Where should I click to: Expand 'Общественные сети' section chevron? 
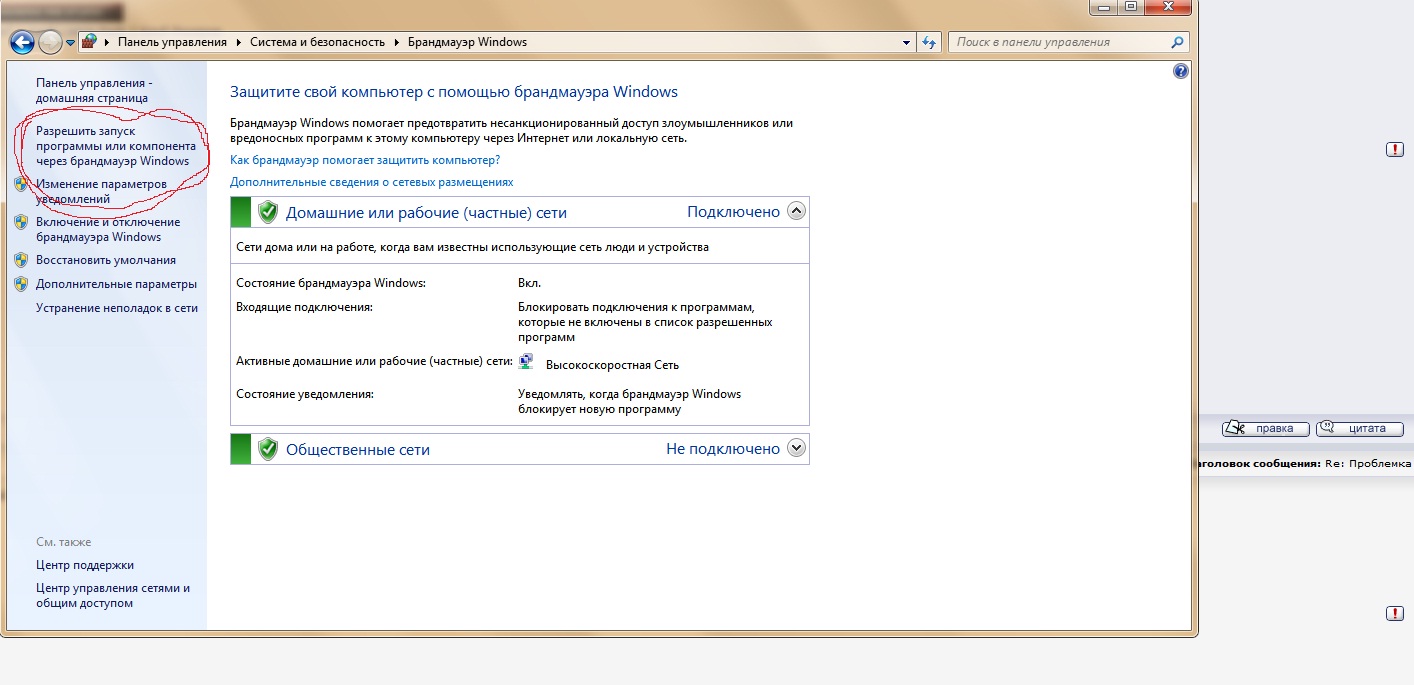797,448
